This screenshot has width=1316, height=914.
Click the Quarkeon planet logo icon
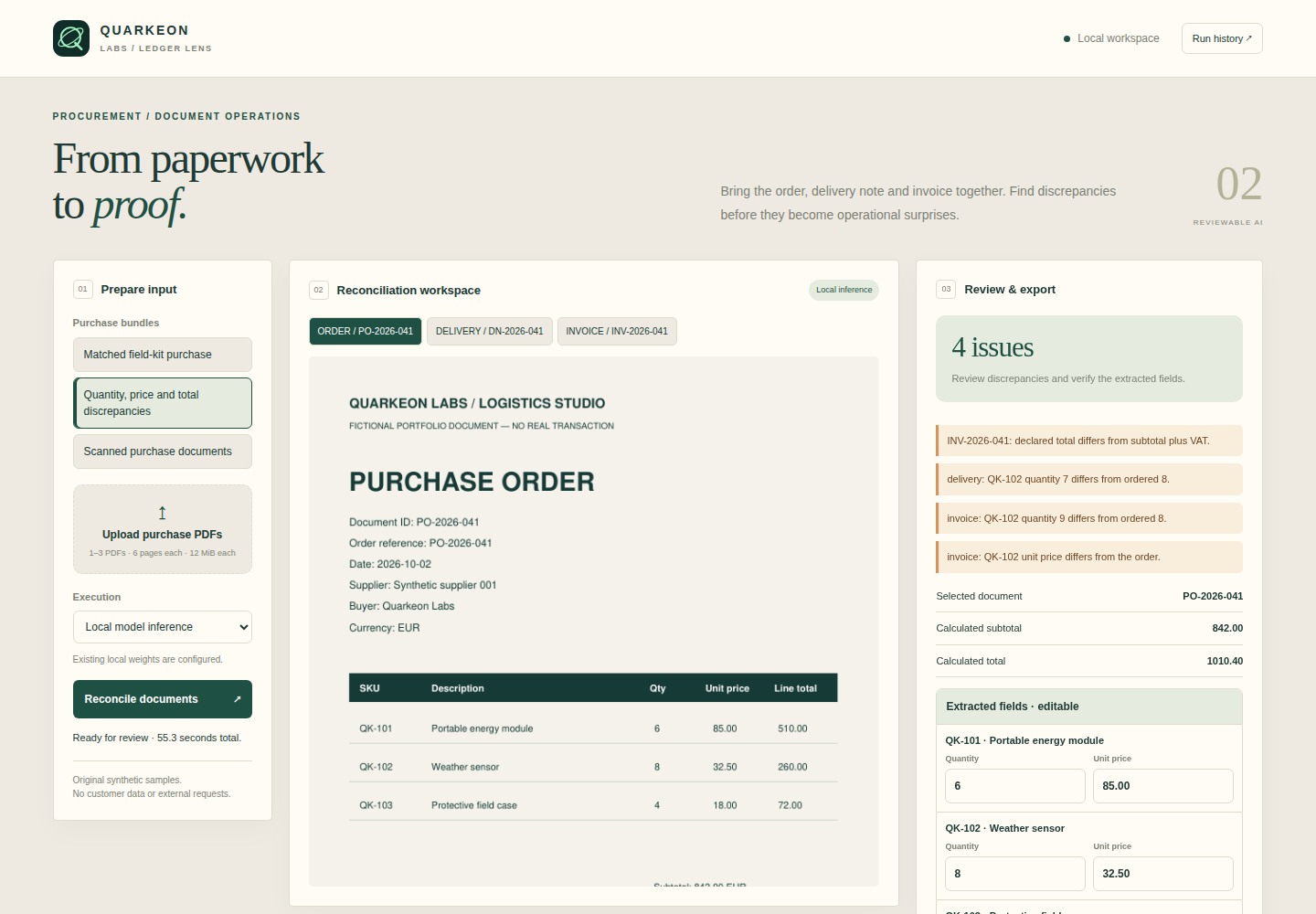[x=71, y=38]
